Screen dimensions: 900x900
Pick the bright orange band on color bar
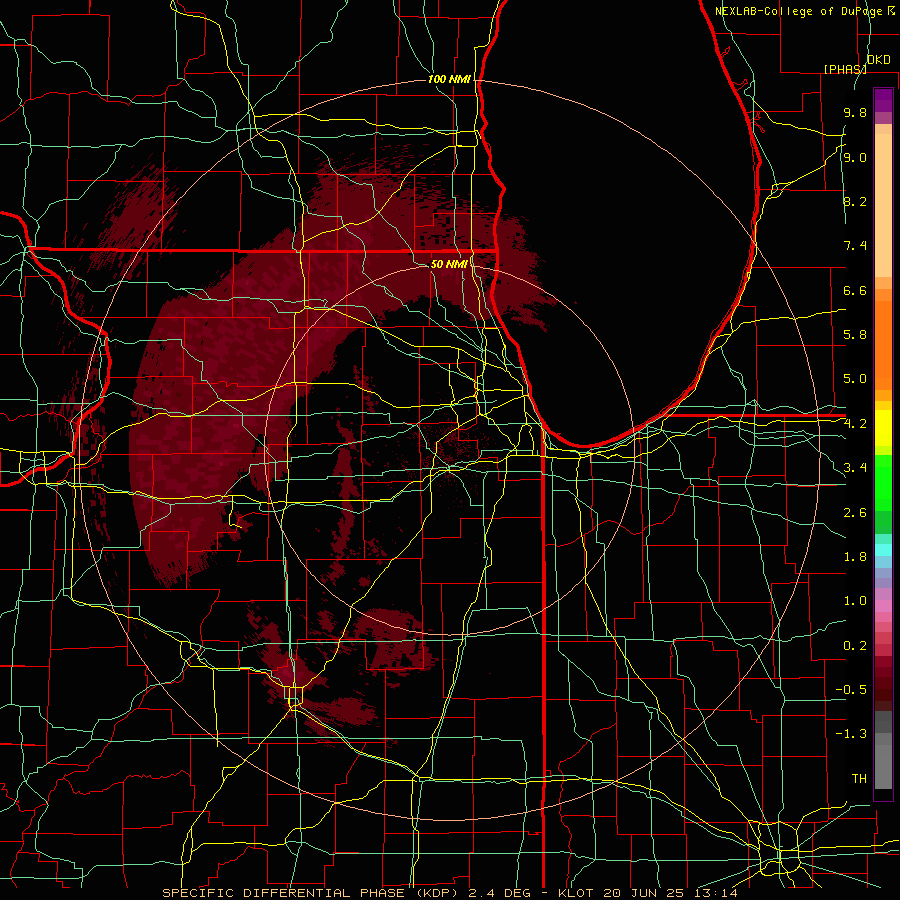[x=883, y=344]
